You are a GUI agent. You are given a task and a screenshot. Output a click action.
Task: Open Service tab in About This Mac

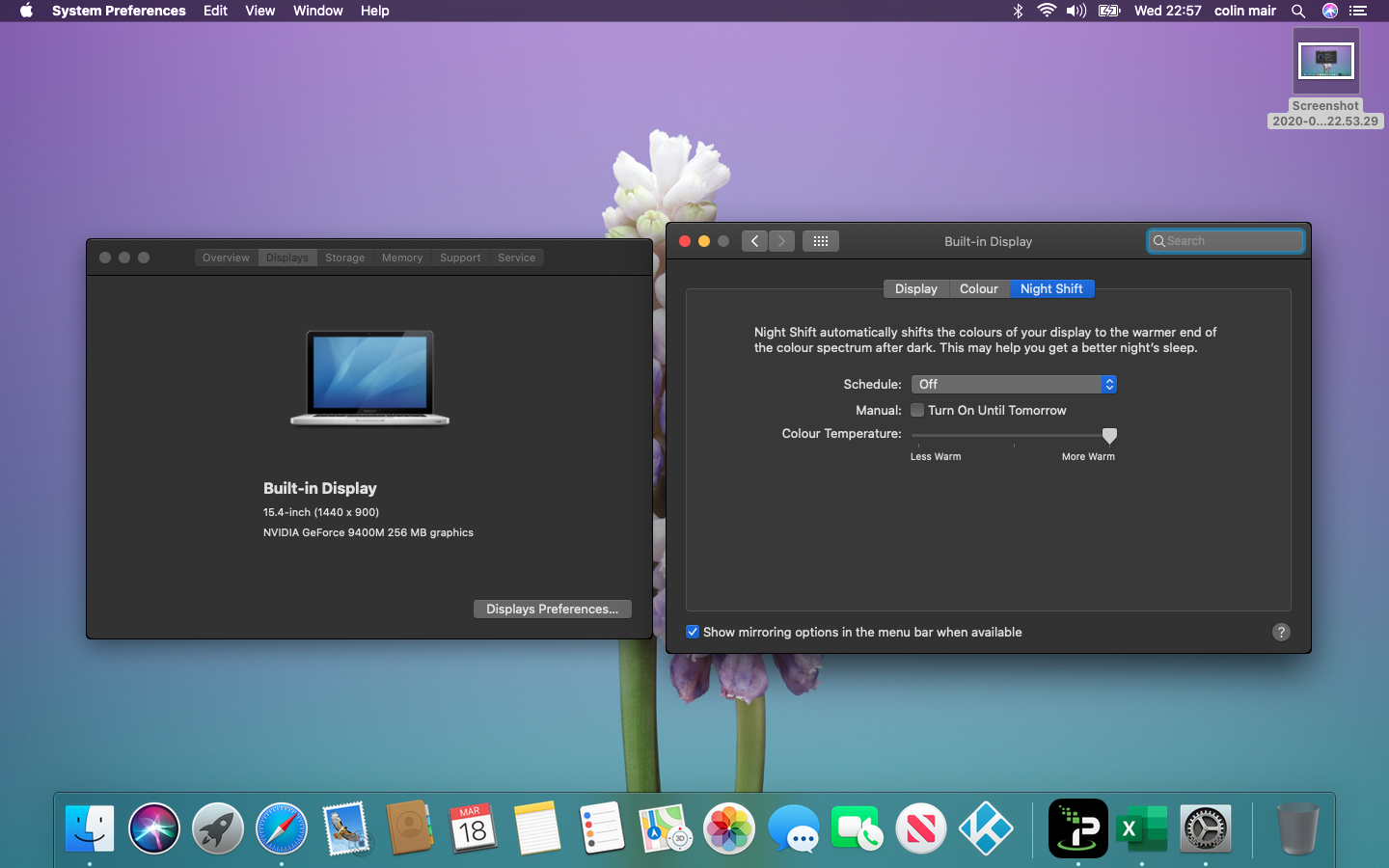click(517, 258)
